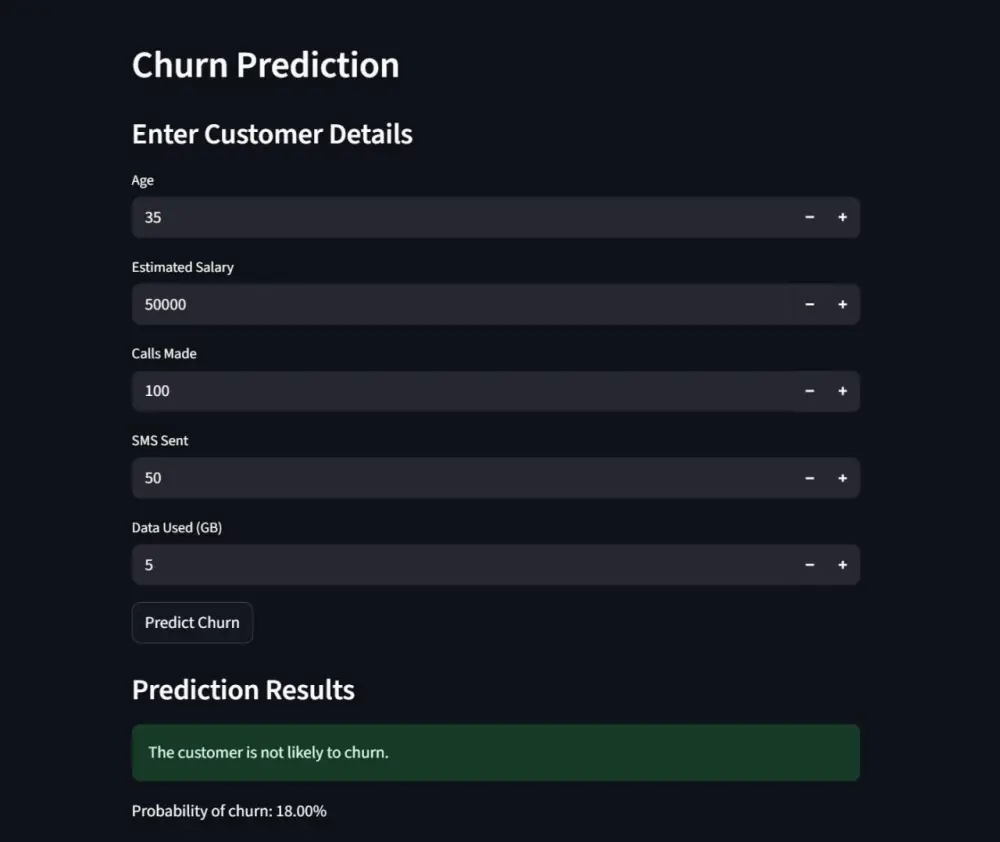1000x842 pixels.
Task: Increase SMS Sent with plus icon
Action: (x=842, y=478)
